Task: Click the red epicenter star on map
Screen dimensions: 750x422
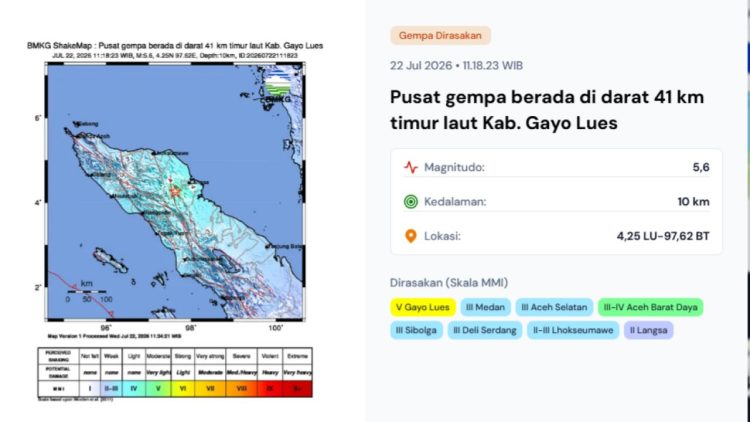Action: [175, 191]
